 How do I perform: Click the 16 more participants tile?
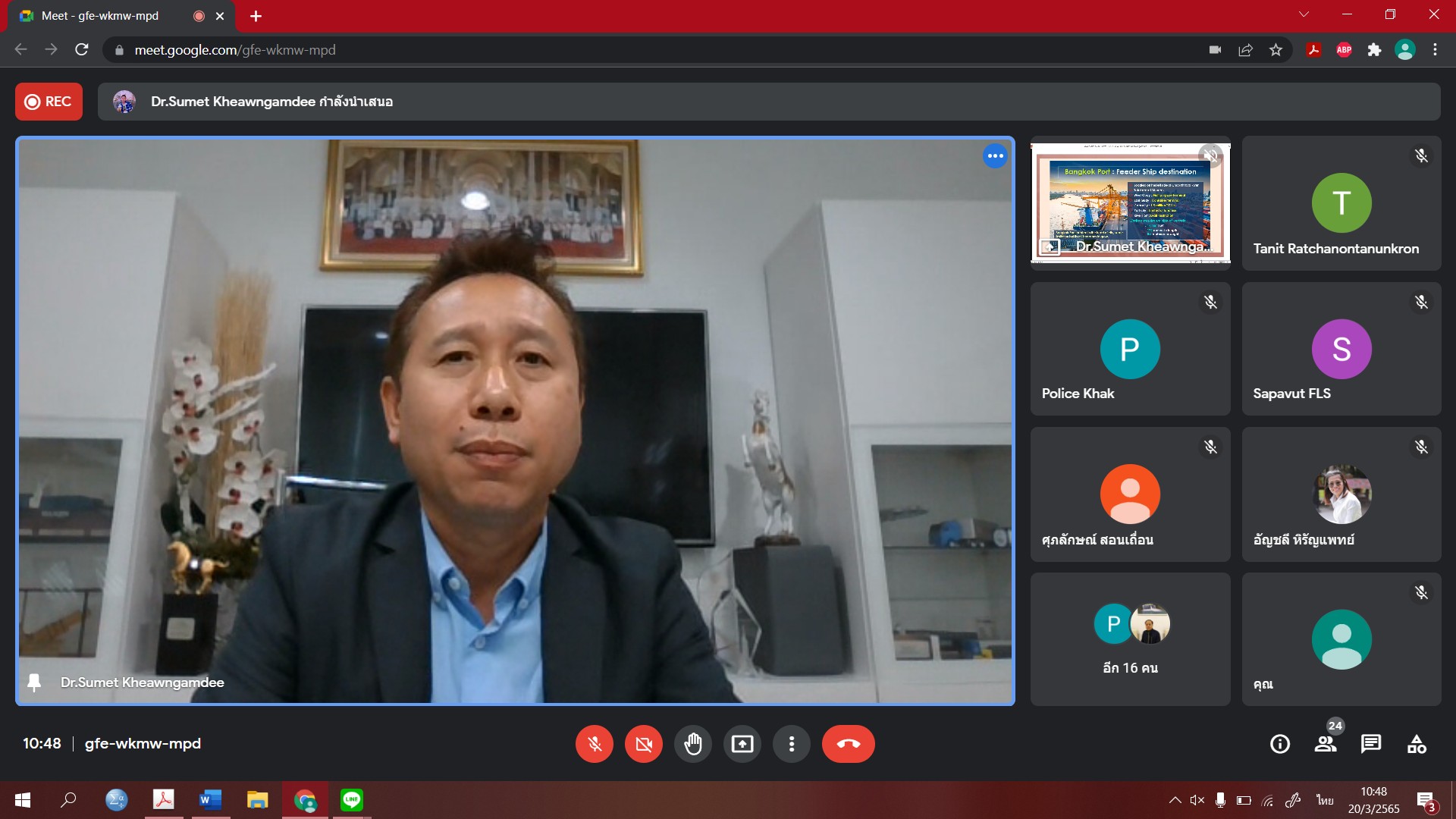tap(1130, 639)
